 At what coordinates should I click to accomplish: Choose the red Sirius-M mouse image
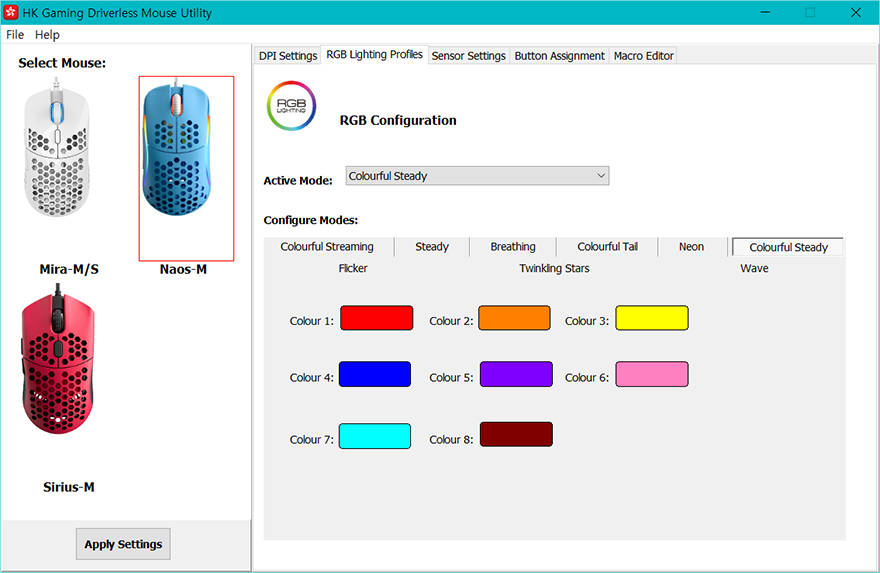(58, 359)
